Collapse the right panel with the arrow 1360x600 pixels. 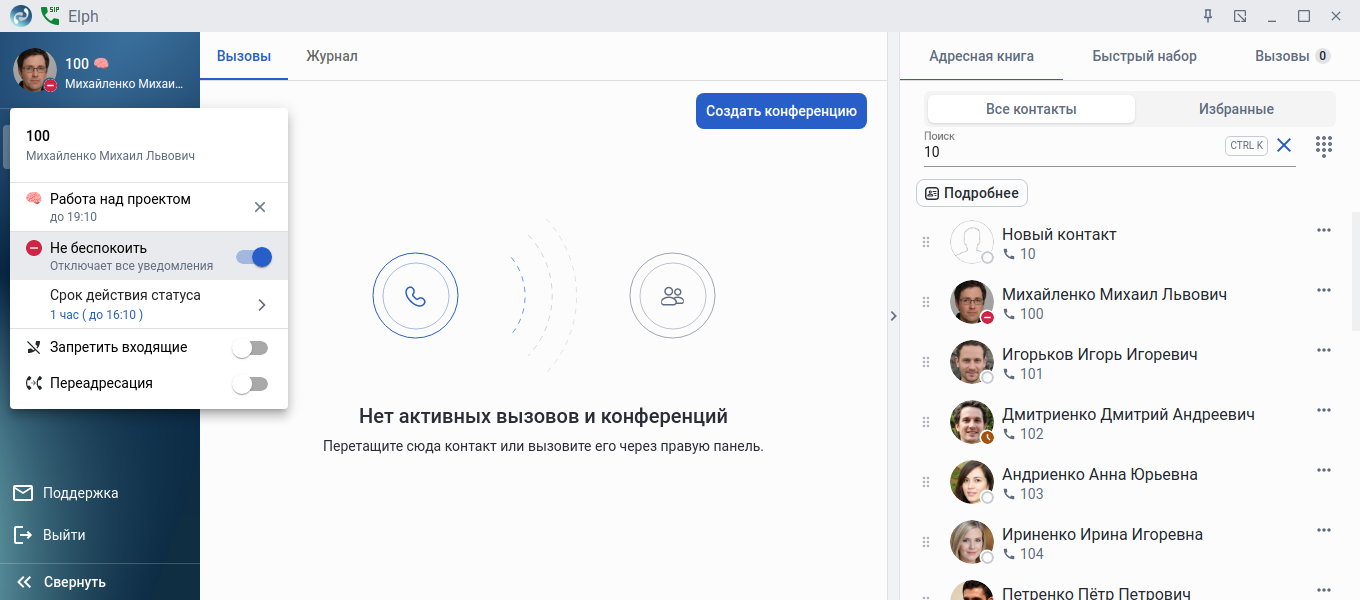pyautogui.click(x=893, y=316)
